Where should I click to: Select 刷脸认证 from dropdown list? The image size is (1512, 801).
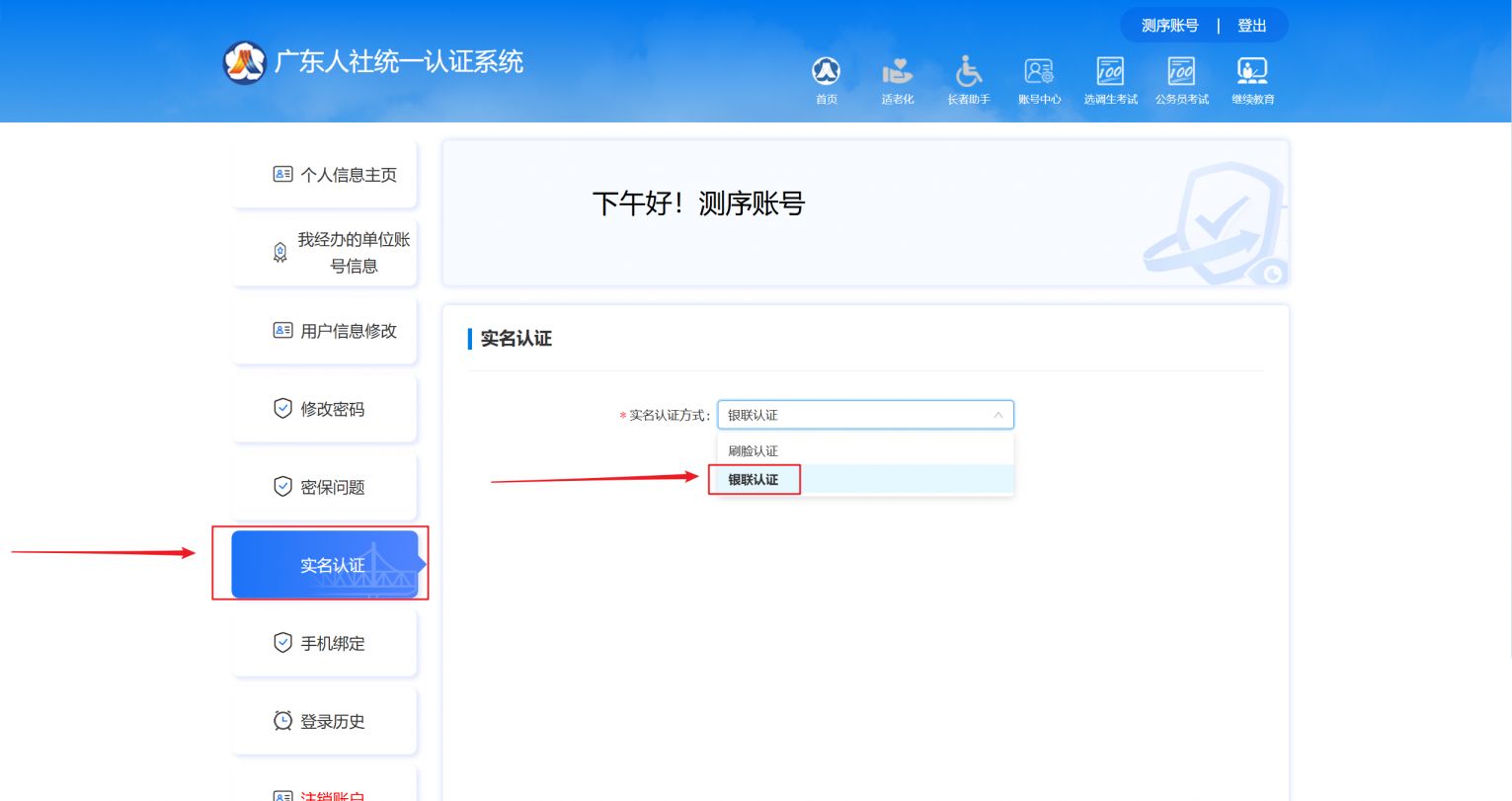[x=754, y=450]
